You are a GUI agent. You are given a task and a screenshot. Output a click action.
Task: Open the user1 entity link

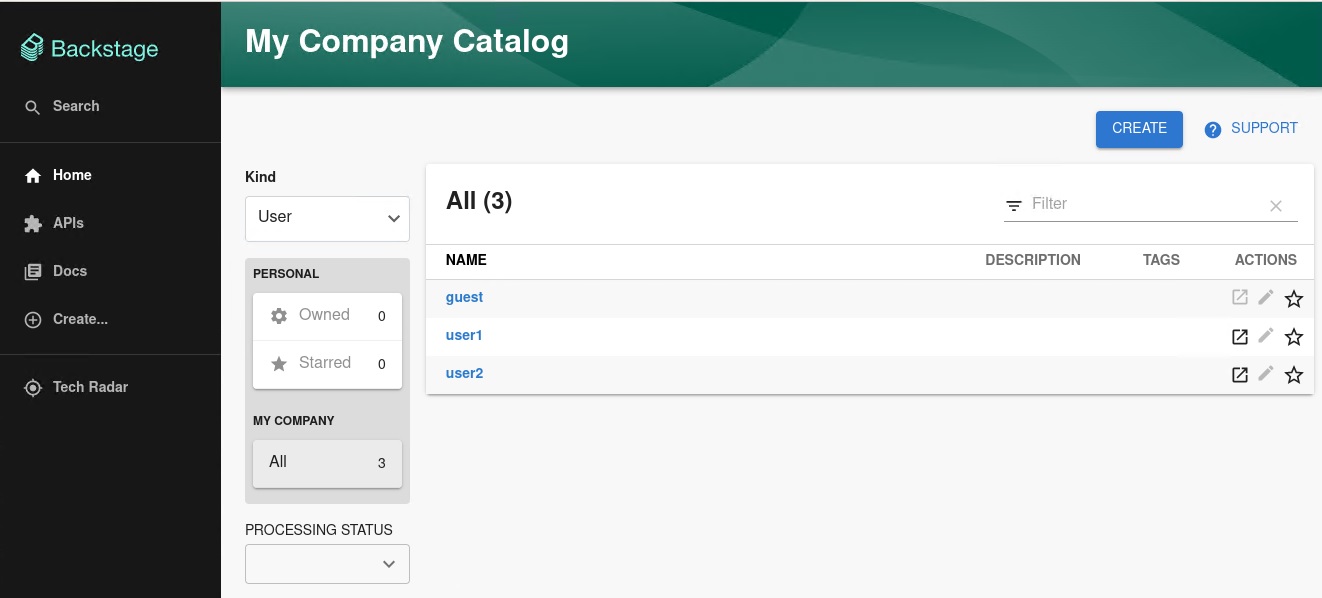pyautogui.click(x=464, y=335)
